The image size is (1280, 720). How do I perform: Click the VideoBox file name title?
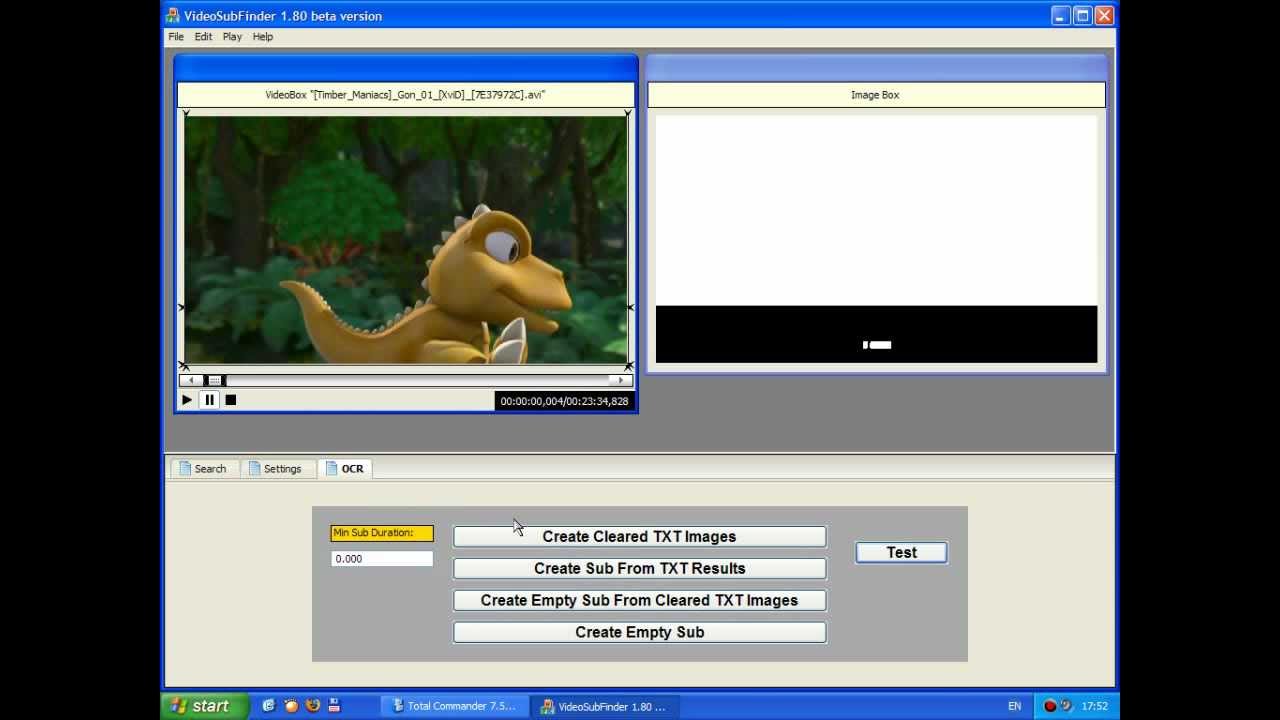pyautogui.click(x=405, y=95)
